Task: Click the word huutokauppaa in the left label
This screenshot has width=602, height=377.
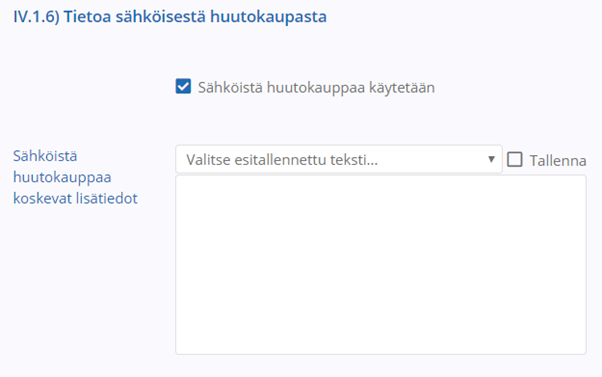Action: [62, 177]
